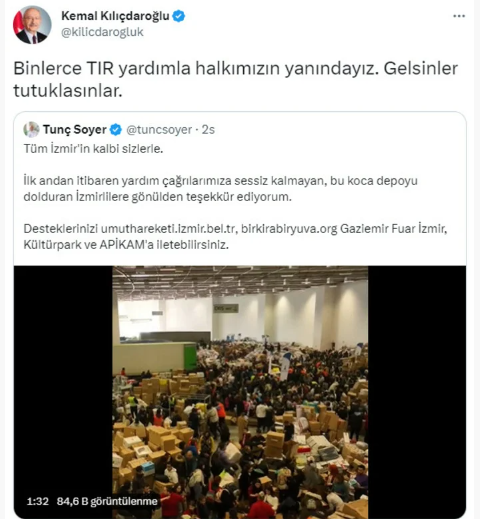Click the 1:32 video duration label

click(38, 501)
